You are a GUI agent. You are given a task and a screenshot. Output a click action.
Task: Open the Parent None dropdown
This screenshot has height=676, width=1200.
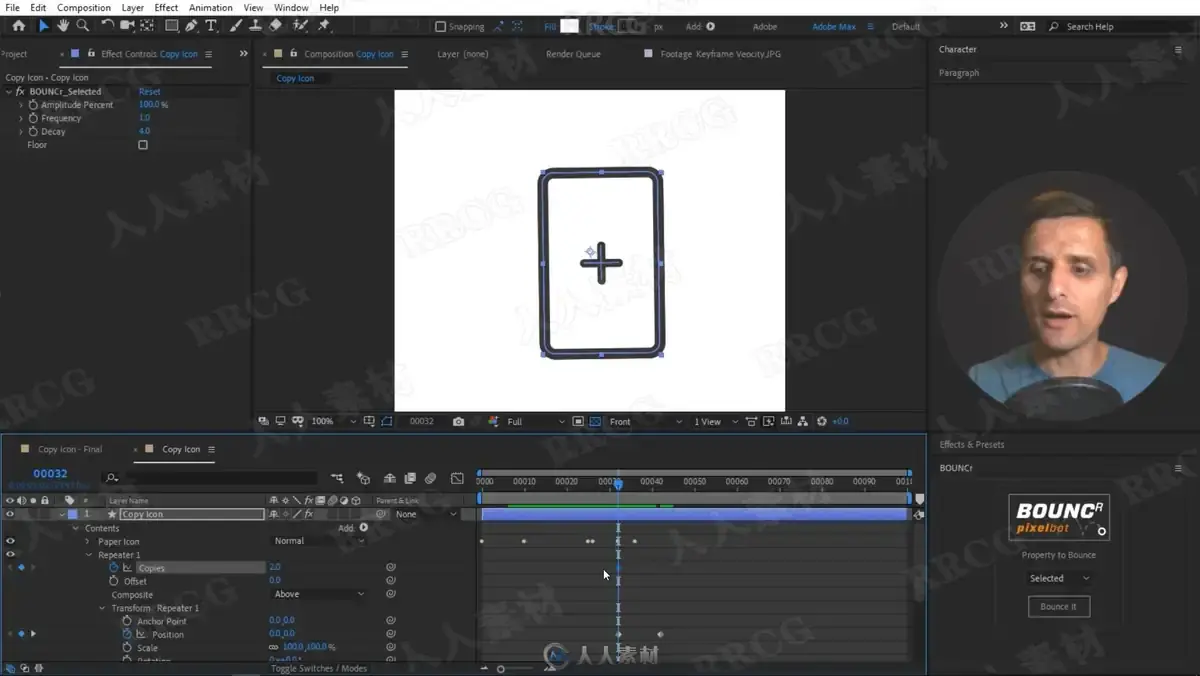click(426, 514)
